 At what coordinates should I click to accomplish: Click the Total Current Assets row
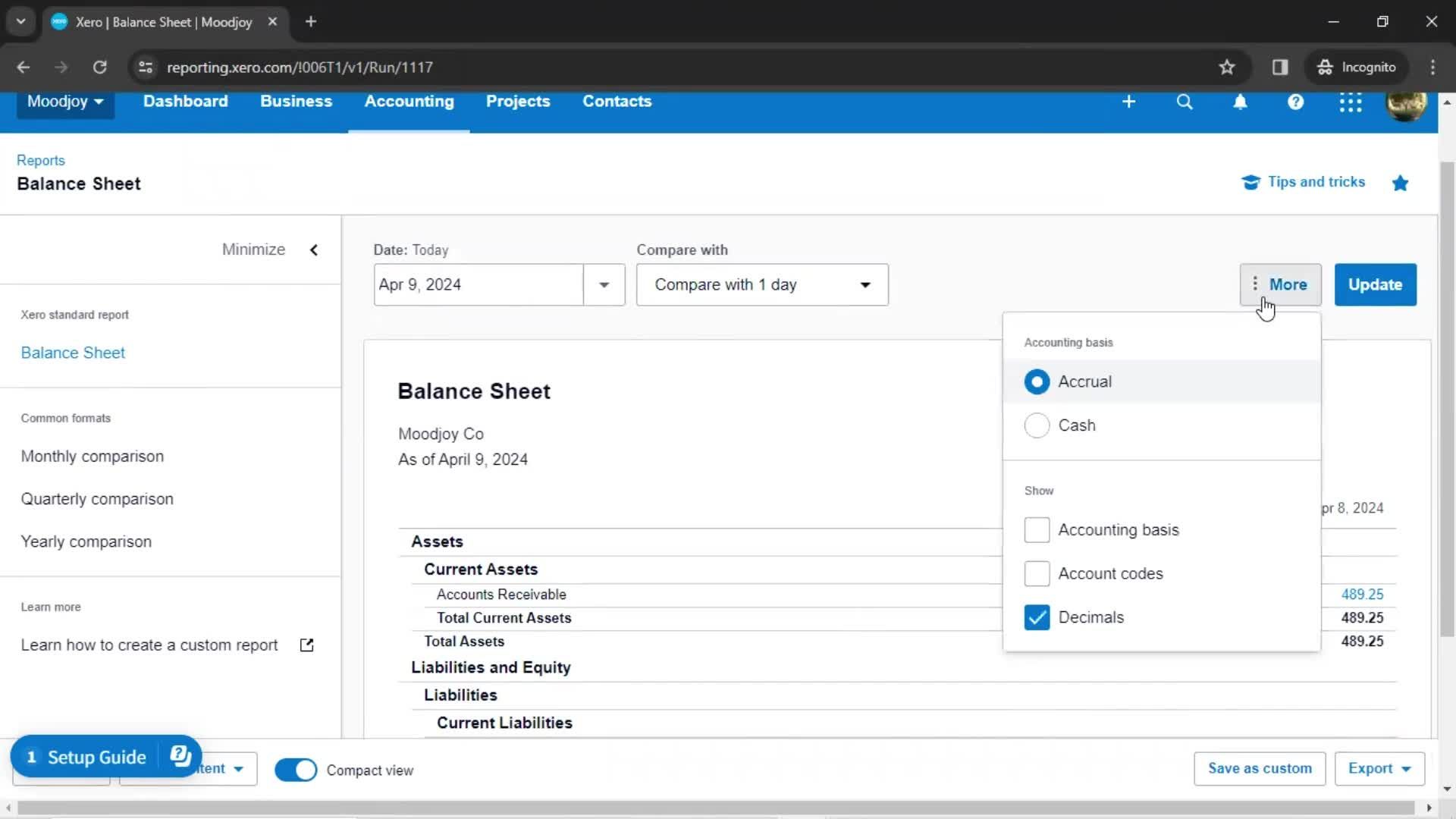(x=905, y=618)
